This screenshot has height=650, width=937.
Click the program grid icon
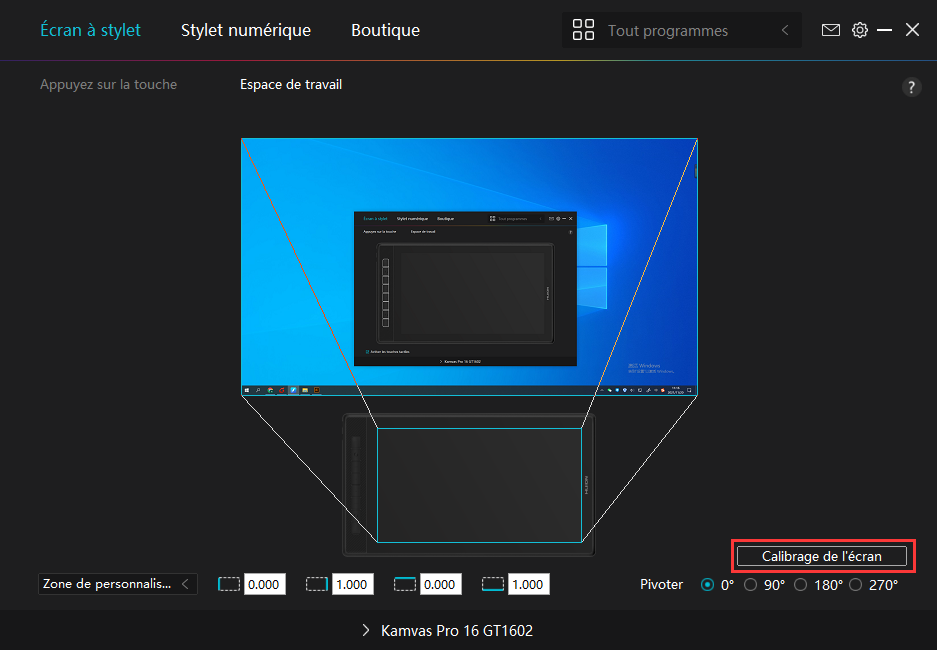[583, 30]
